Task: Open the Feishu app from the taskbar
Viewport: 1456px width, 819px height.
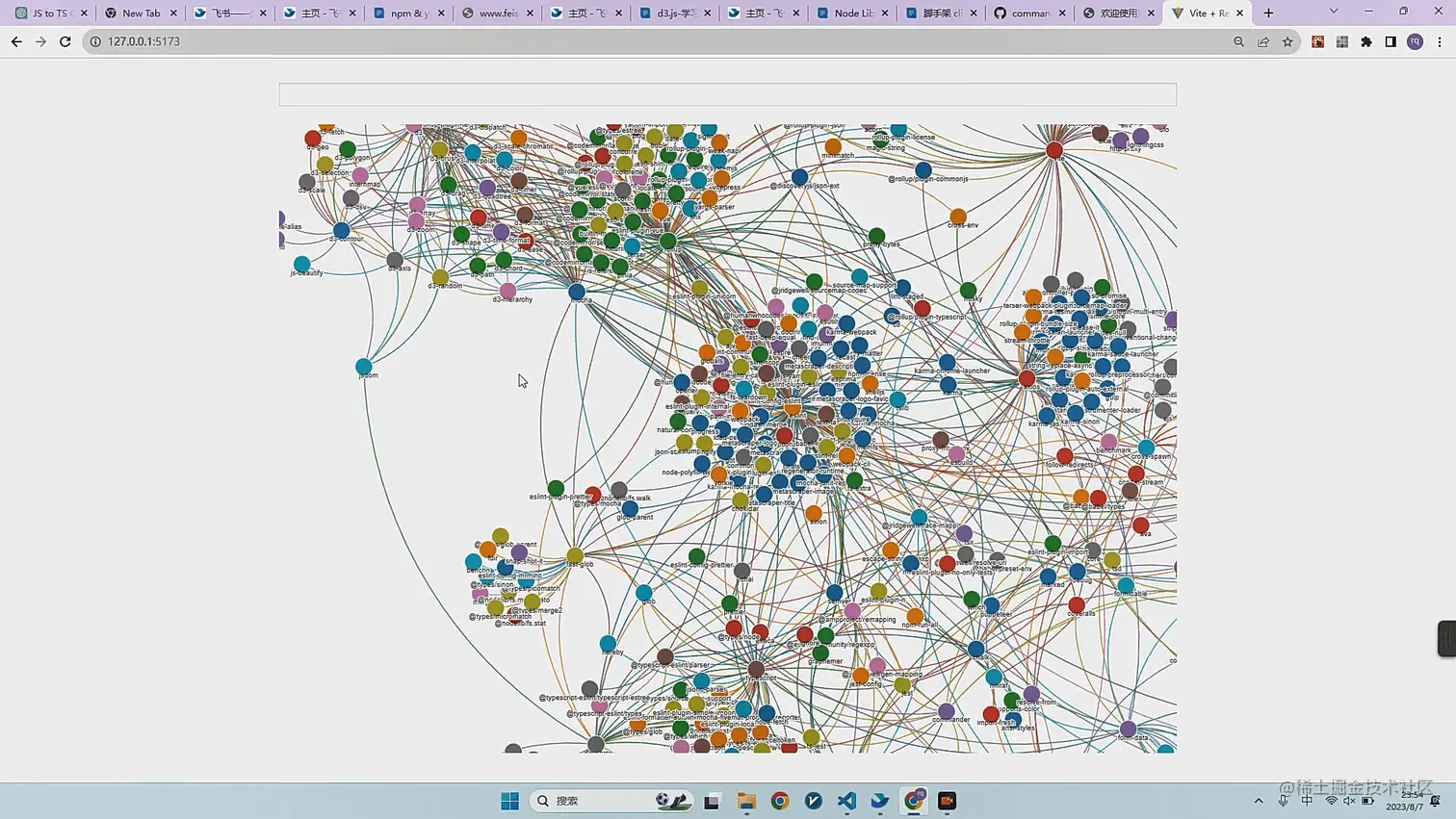Action: click(x=880, y=801)
